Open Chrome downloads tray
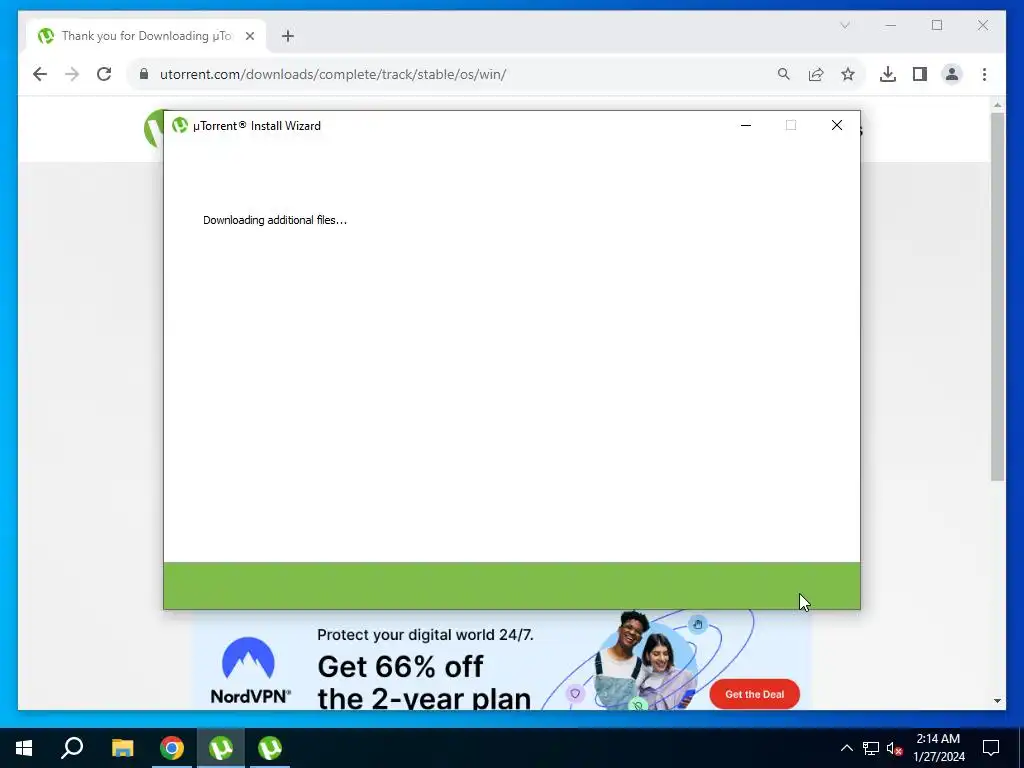1024x768 pixels. pyautogui.click(x=888, y=74)
